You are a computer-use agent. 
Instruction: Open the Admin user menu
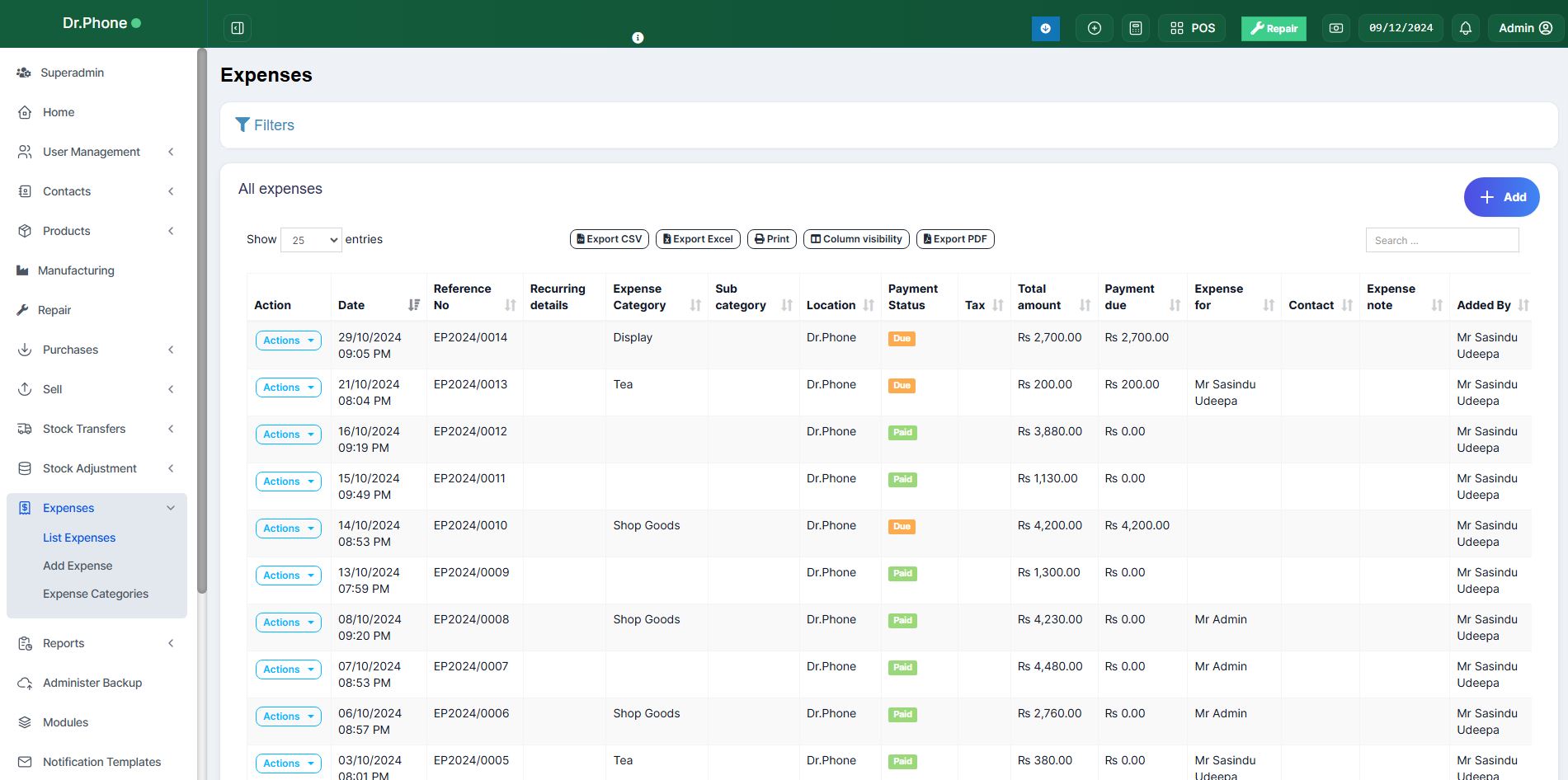click(1524, 28)
